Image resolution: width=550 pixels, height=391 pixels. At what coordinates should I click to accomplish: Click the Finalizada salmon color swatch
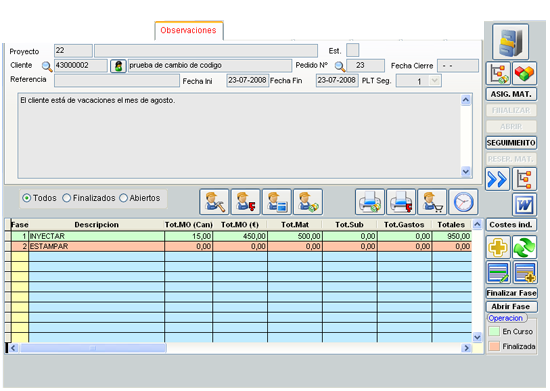[x=494, y=346]
